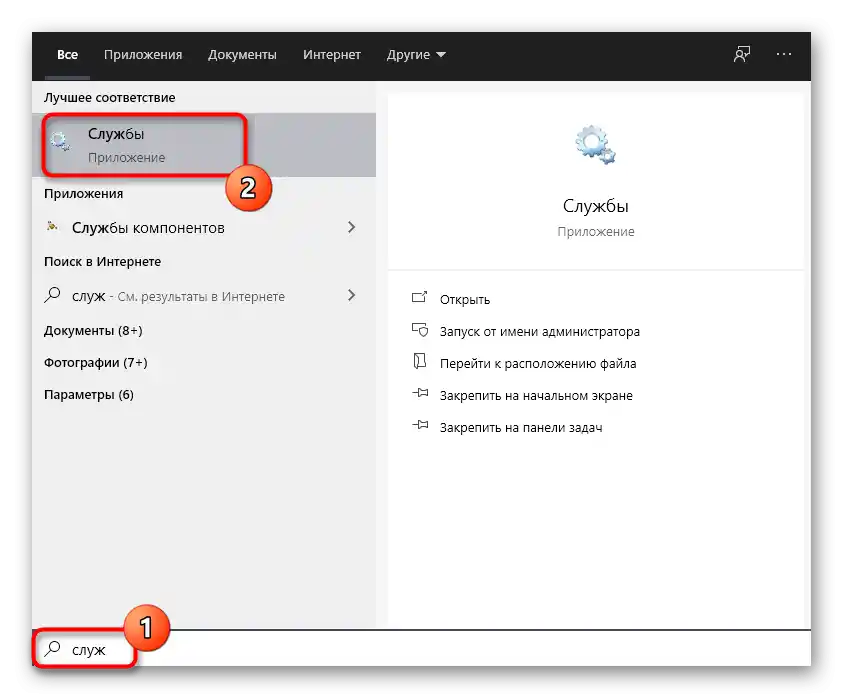Expand Службы компонентов result arrow
Viewport: 843px width, 698px height.
[x=351, y=227]
